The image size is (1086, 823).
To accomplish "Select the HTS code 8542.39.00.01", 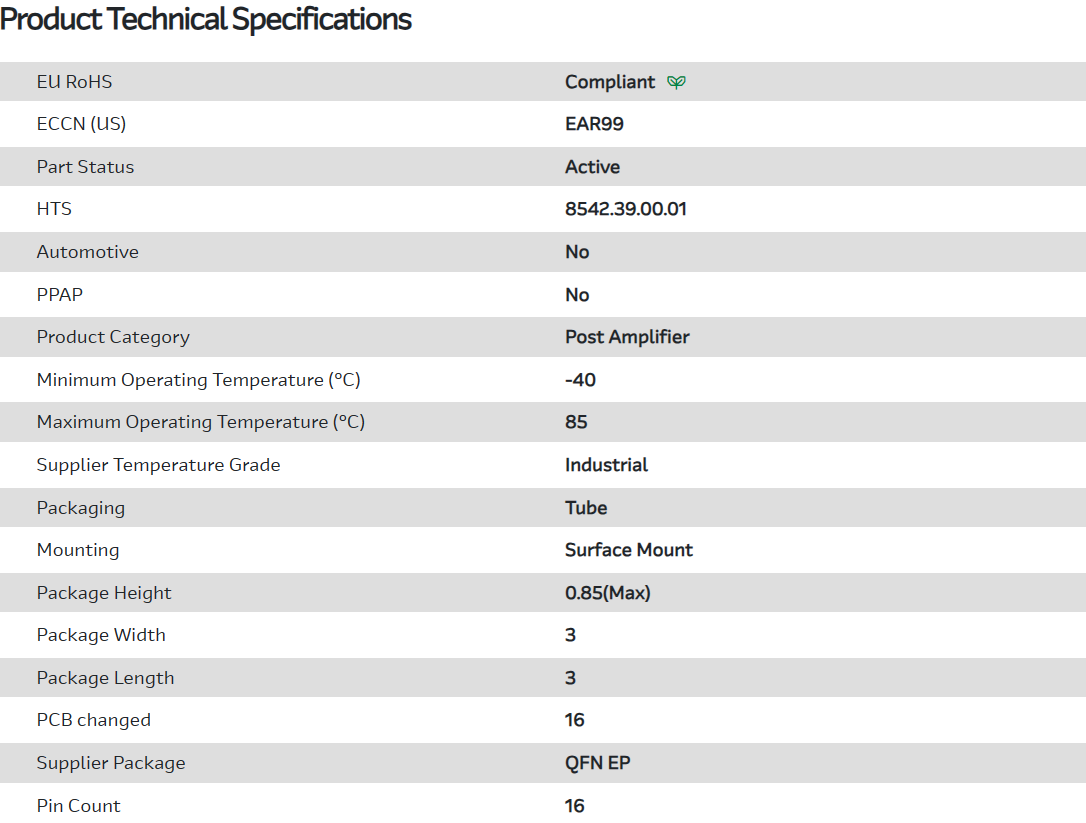I will pyautogui.click(x=626, y=209).
